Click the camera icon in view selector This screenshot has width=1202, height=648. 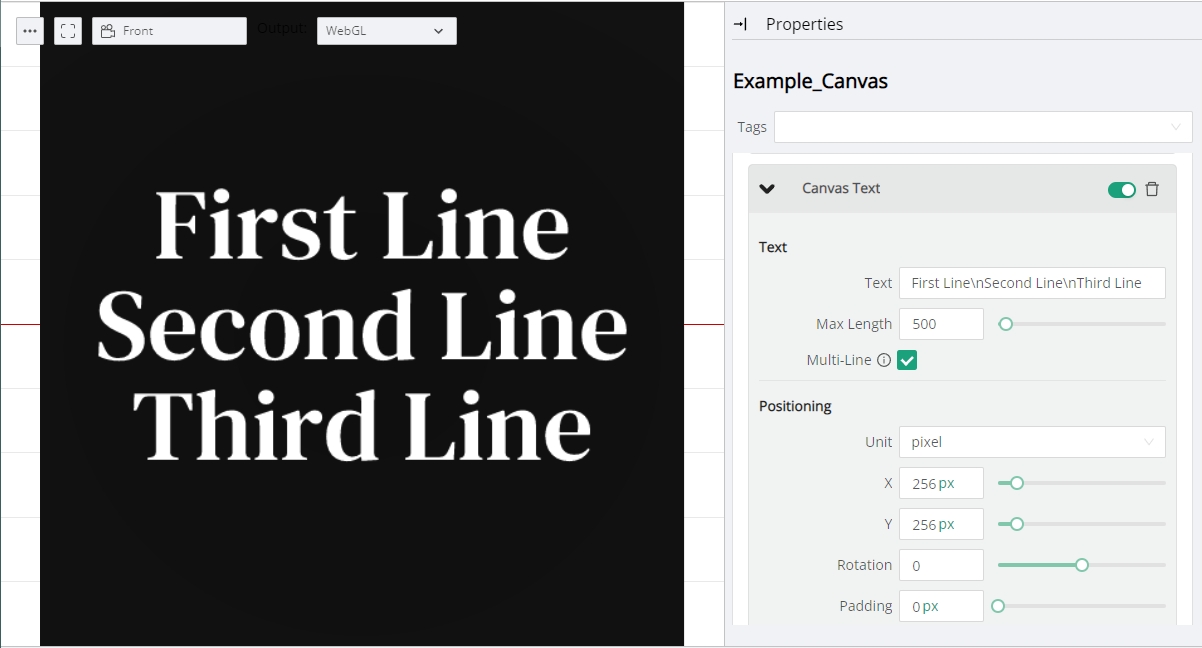coord(108,31)
